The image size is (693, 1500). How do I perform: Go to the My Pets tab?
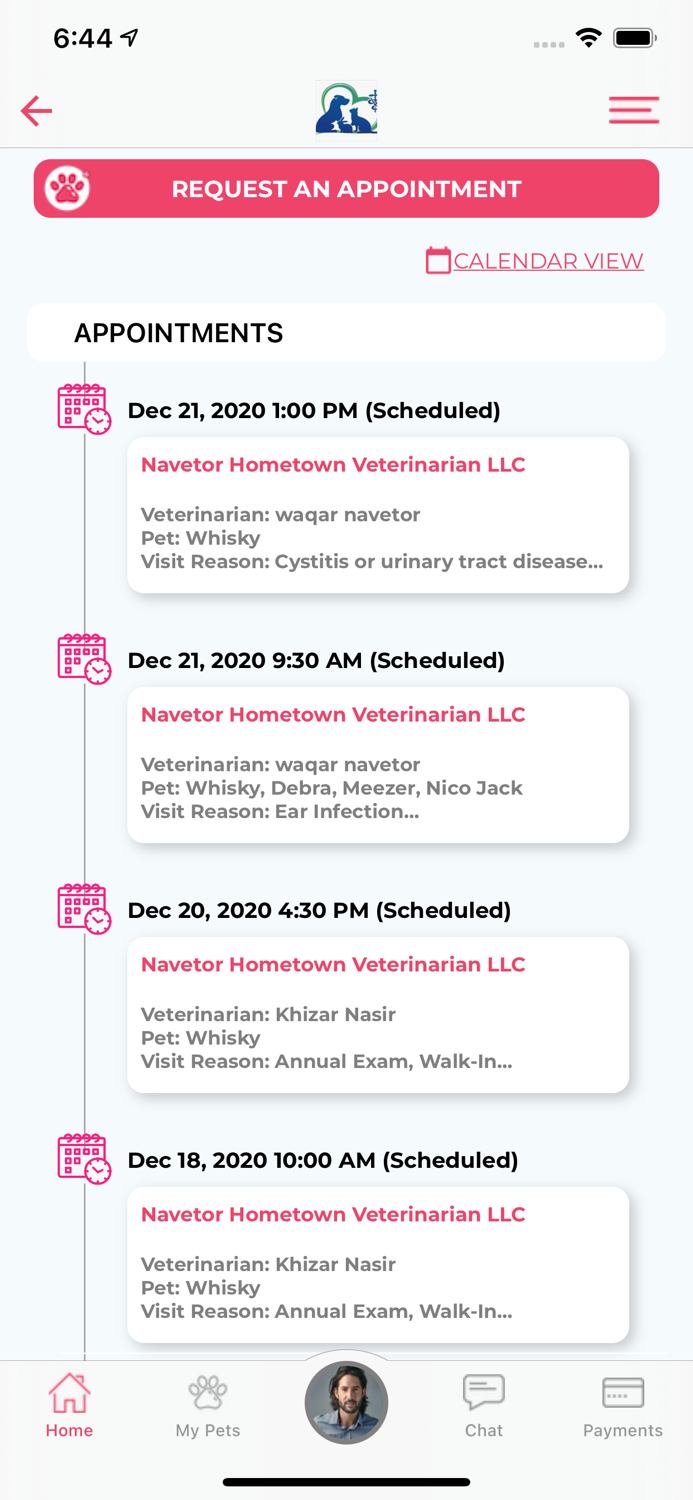click(x=208, y=1405)
